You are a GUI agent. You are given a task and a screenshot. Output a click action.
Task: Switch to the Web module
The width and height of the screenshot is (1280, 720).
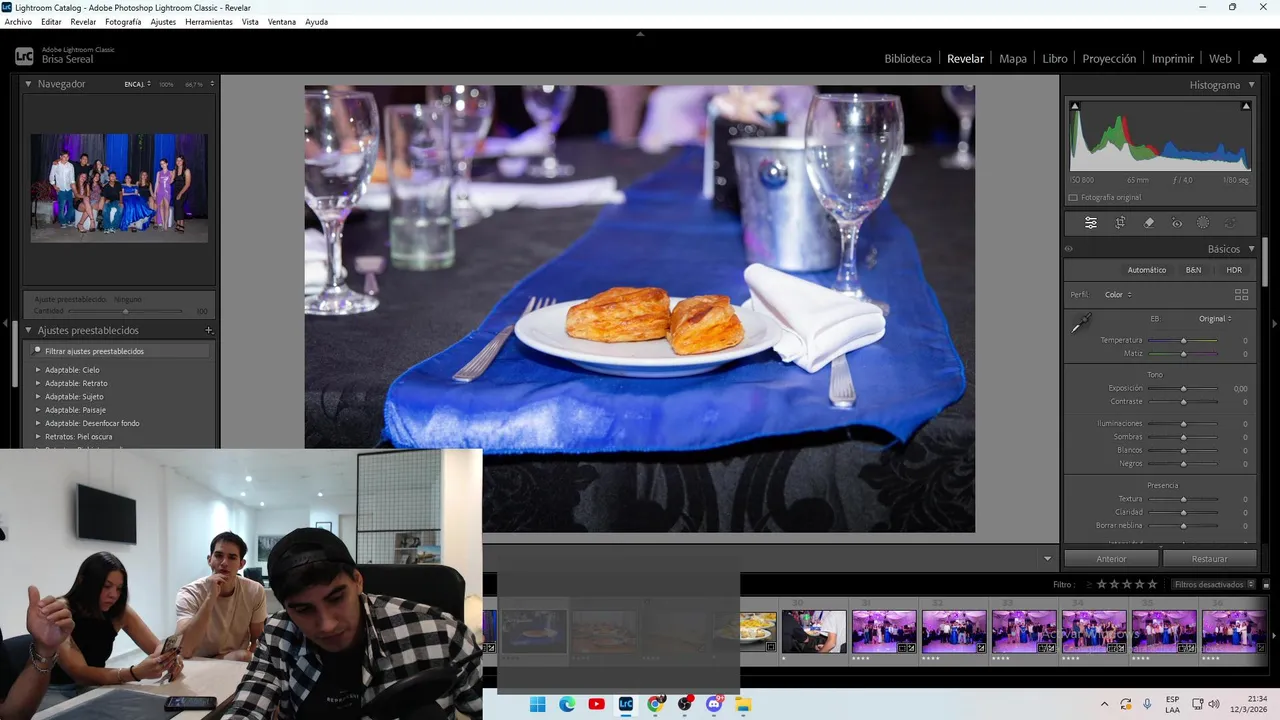pos(1220,59)
